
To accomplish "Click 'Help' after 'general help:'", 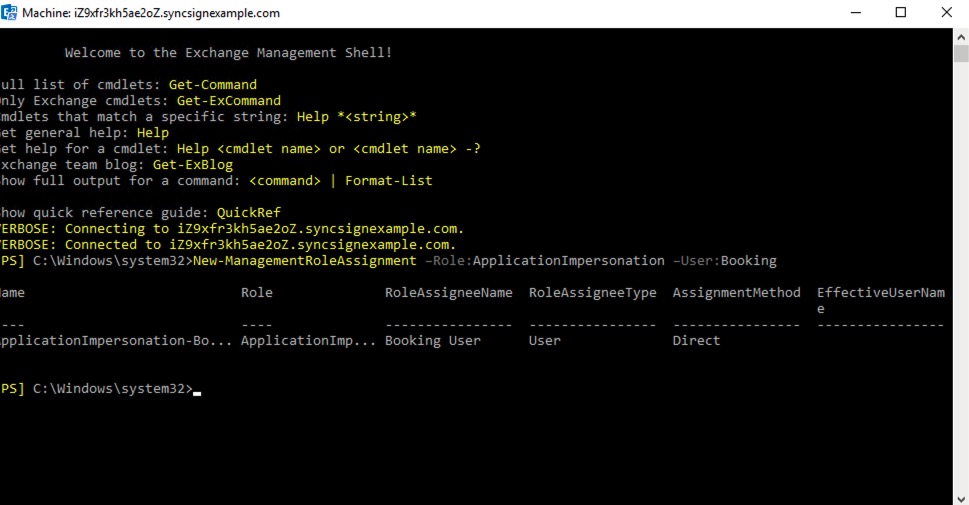I will 153,133.
